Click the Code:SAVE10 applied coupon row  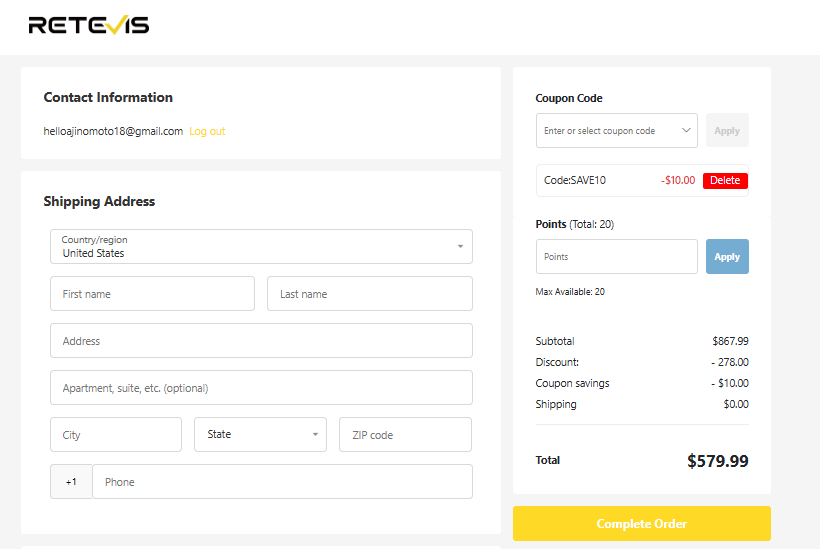click(642, 180)
